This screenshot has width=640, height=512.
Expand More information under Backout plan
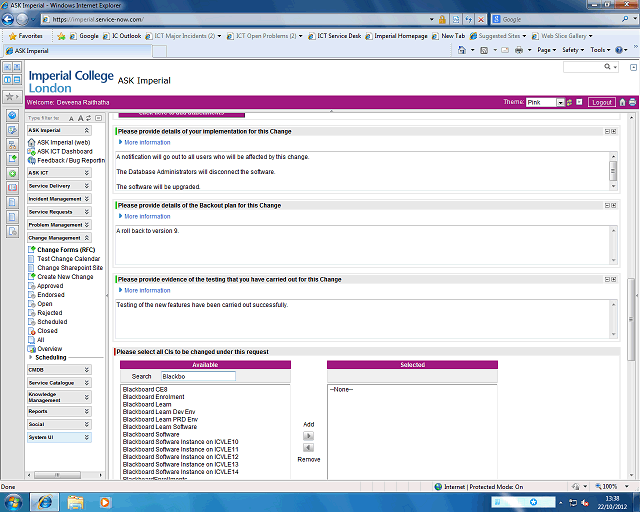click(x=146, y=216)
